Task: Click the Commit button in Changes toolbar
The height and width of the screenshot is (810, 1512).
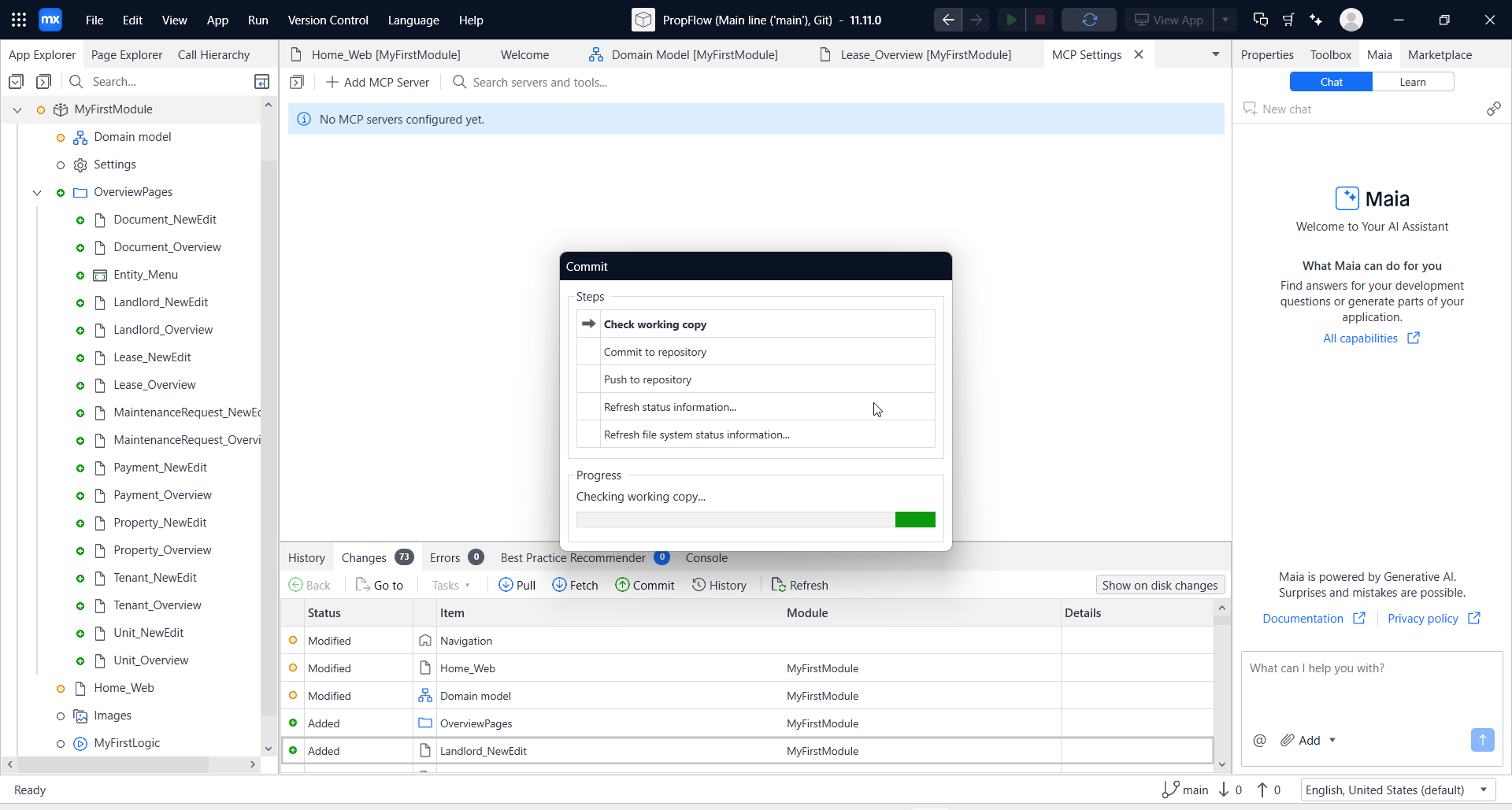Action: [645, 585]
